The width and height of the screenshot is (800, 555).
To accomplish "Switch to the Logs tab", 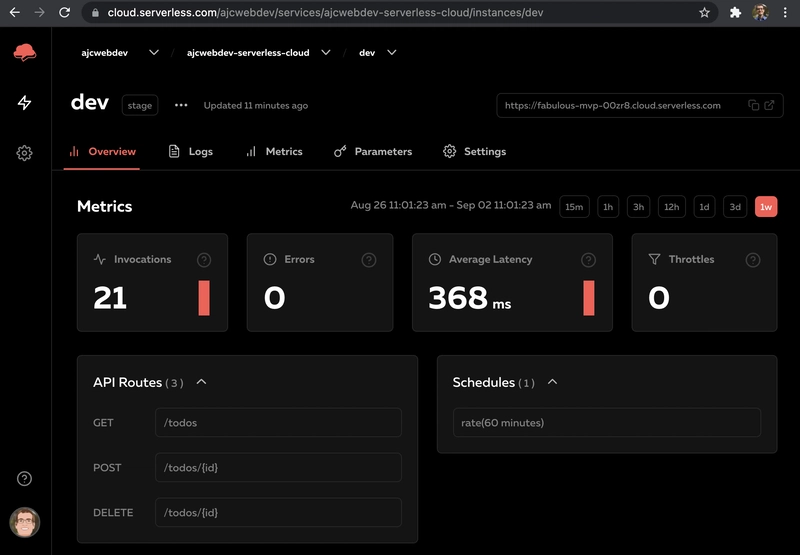I will pyautogui.click(x=190, y=152).
